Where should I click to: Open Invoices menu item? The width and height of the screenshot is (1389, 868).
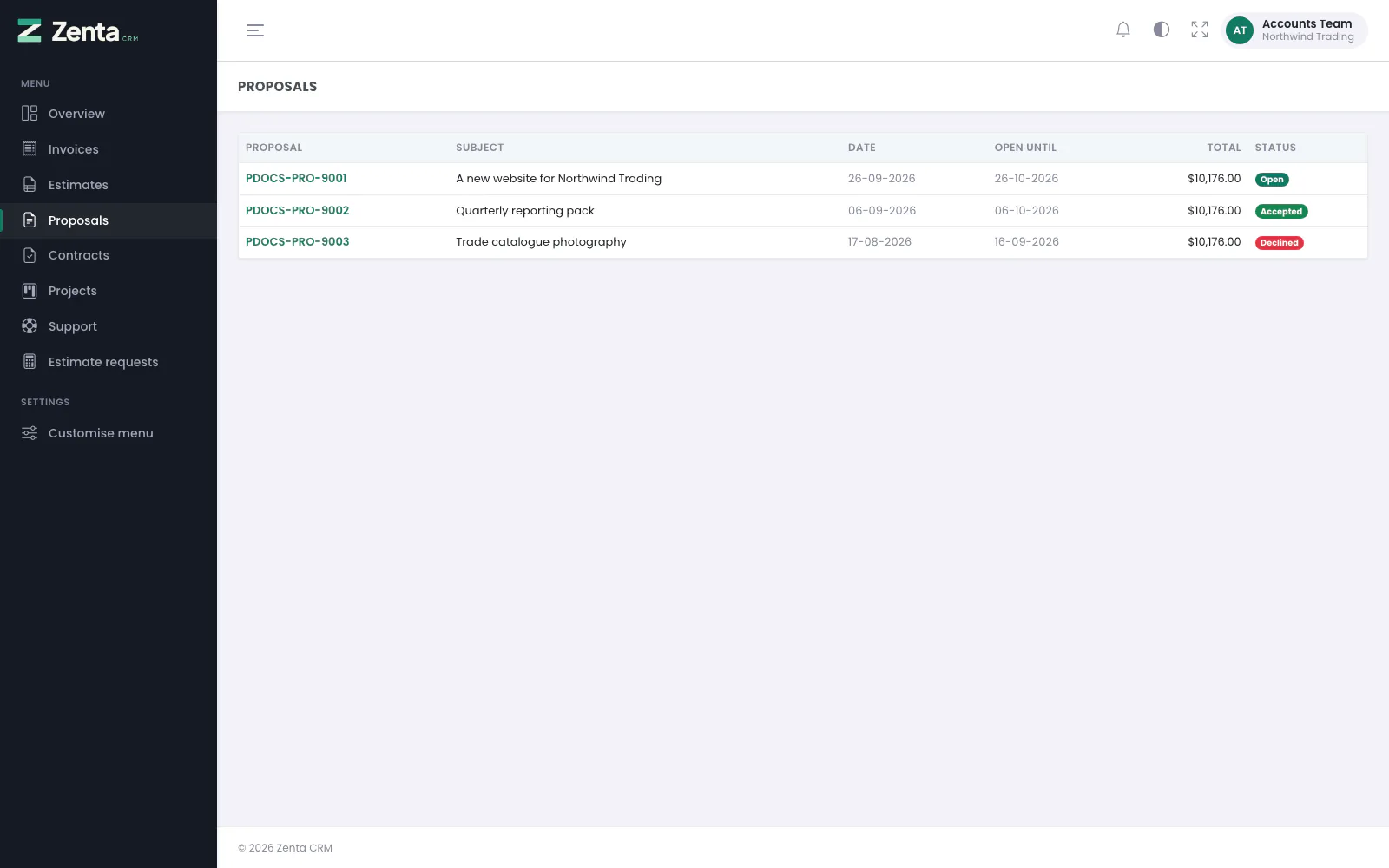coord(74,149)
